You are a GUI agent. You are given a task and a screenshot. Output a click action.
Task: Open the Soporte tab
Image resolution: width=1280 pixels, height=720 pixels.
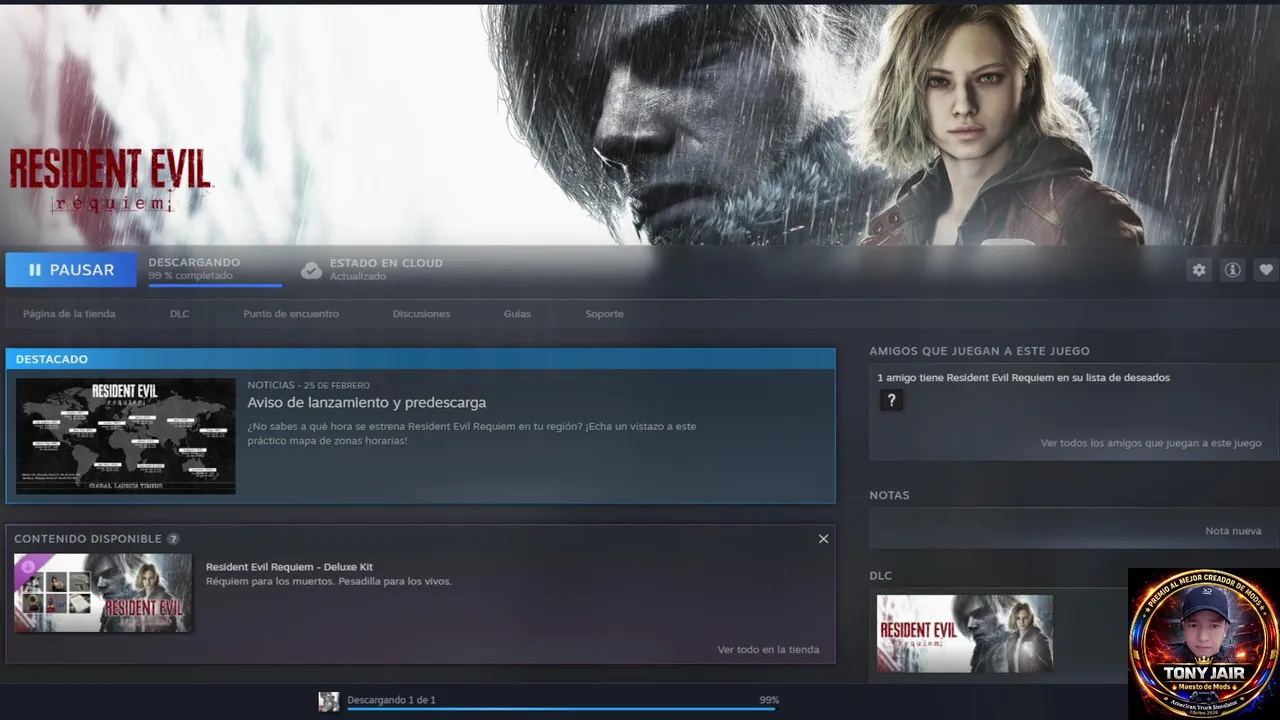[x=604, y=314]
